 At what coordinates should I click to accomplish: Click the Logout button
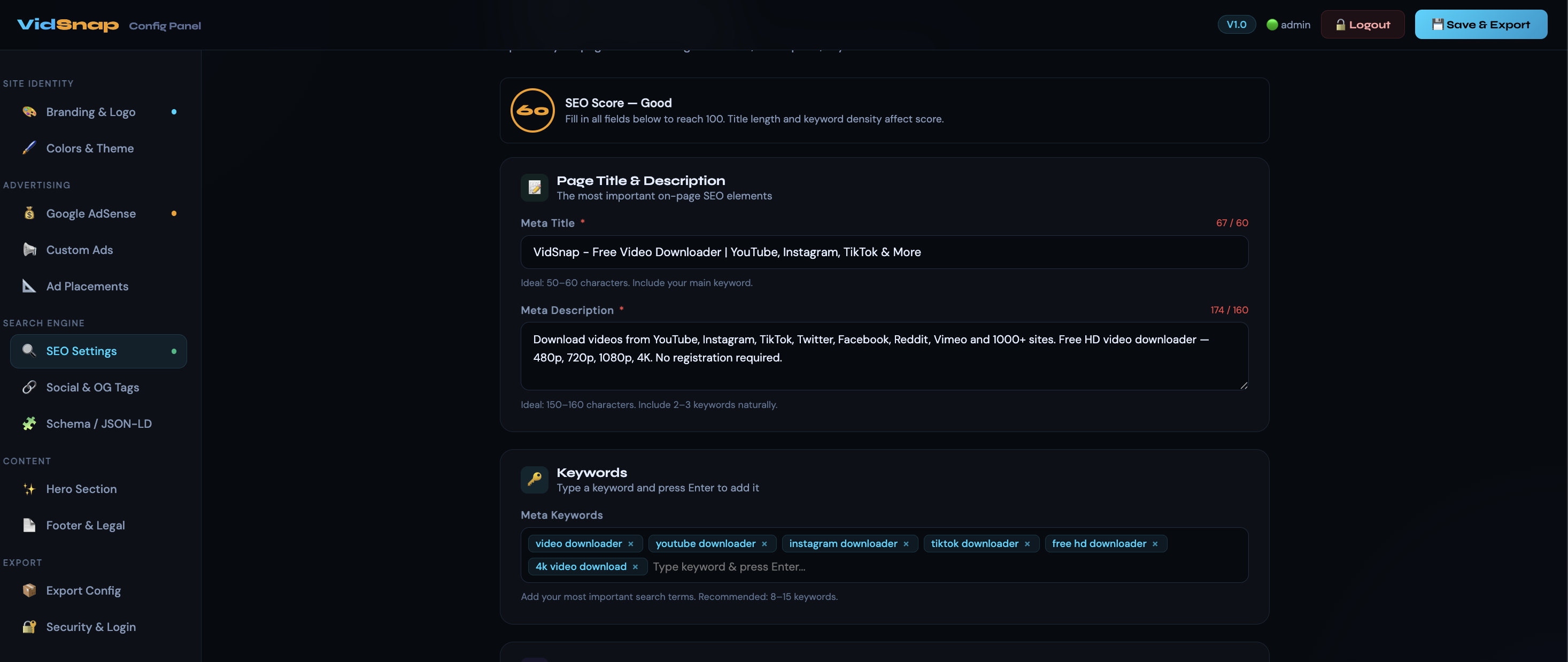1362,25
